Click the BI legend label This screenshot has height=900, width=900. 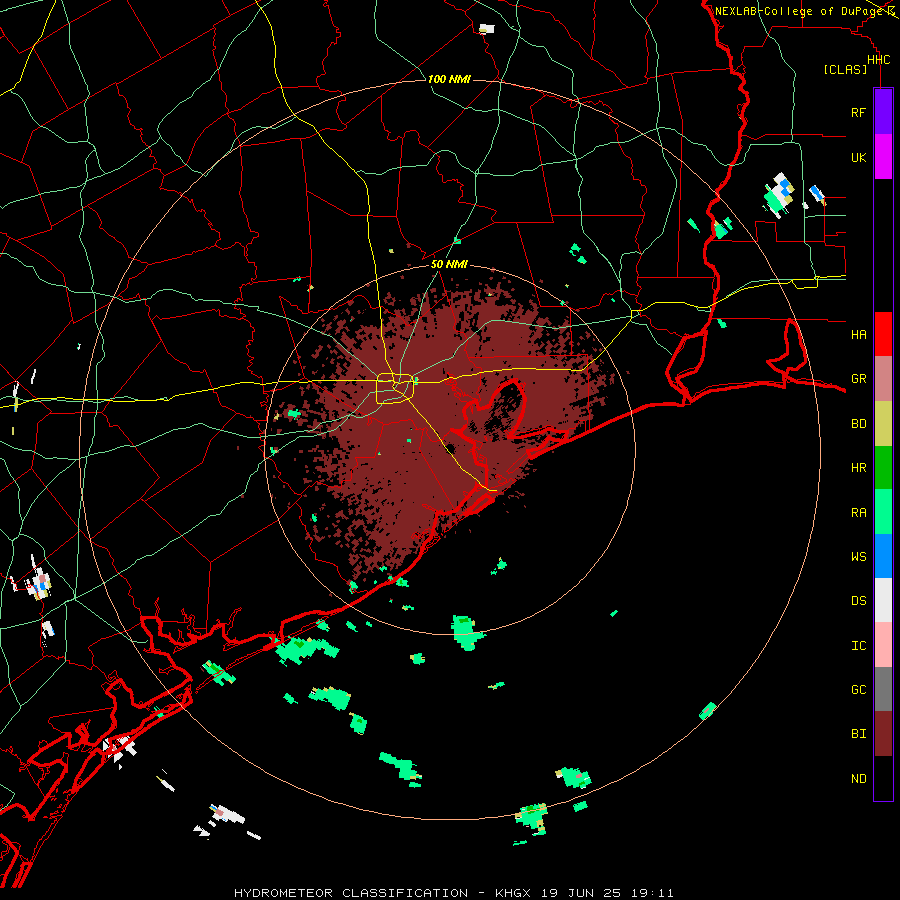click(858, 734)
